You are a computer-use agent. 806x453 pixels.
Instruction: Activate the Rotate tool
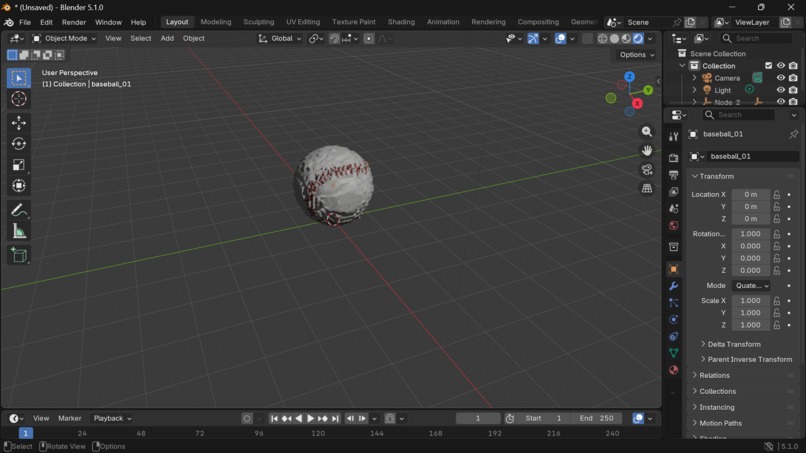(19, 144)
